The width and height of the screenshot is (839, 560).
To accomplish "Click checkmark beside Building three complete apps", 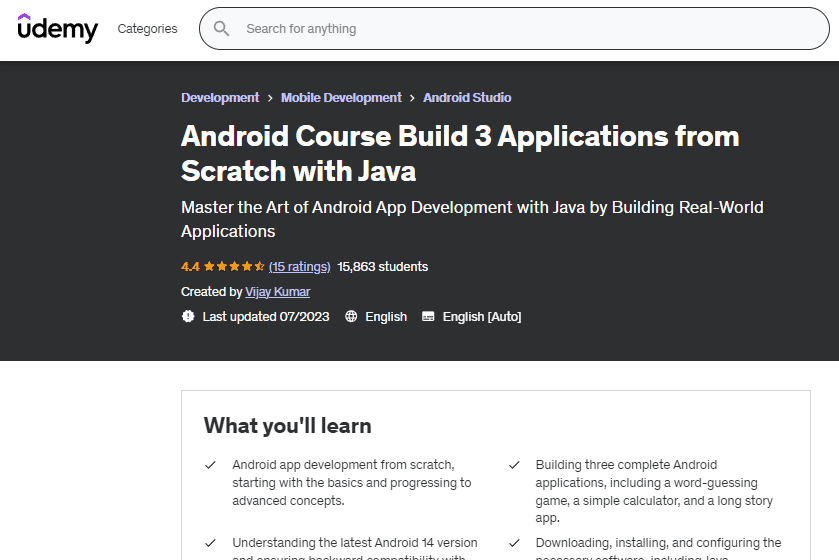I will (x=514, y=465).
